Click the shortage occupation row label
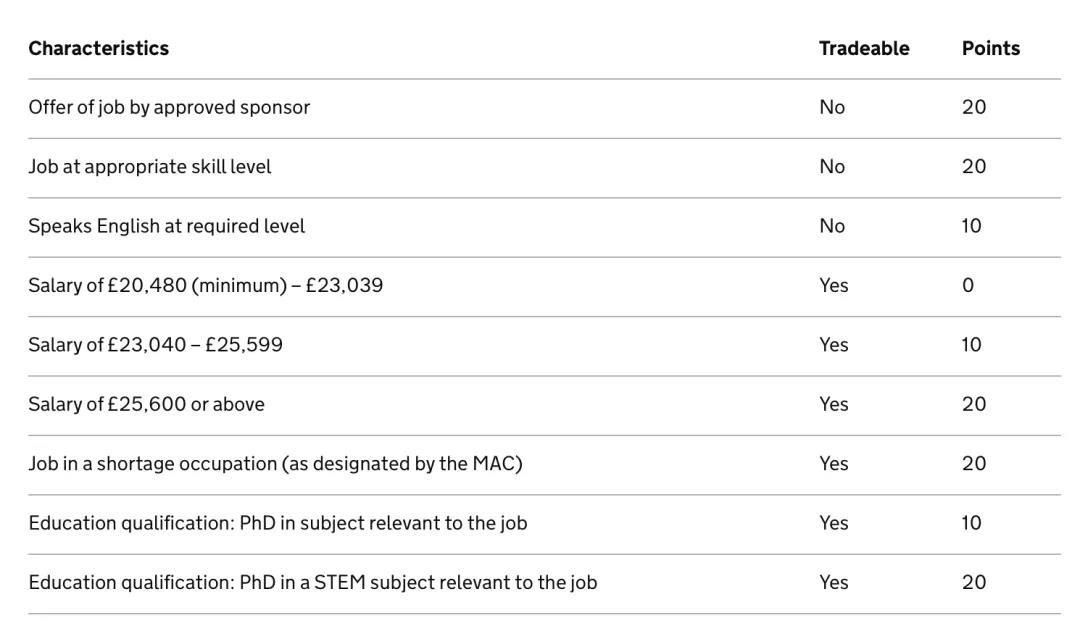1080x639 pixels. 275,463
